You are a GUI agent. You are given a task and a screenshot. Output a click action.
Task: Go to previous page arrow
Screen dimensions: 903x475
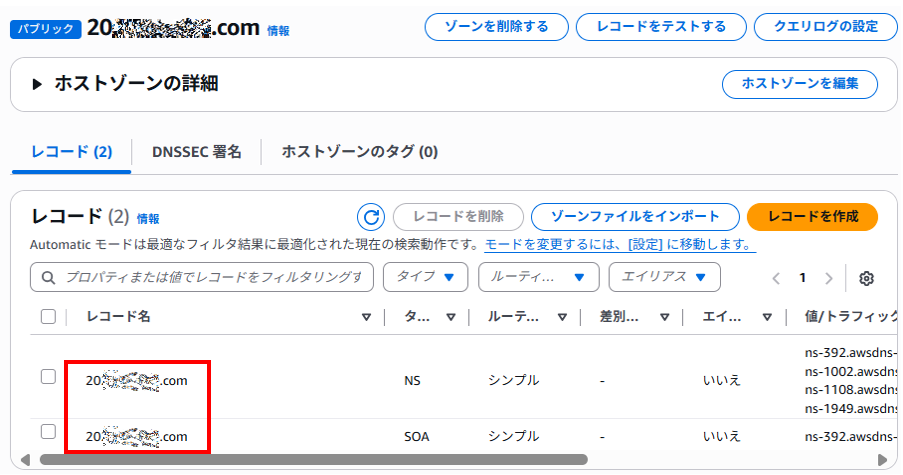[x=776, y=278]
